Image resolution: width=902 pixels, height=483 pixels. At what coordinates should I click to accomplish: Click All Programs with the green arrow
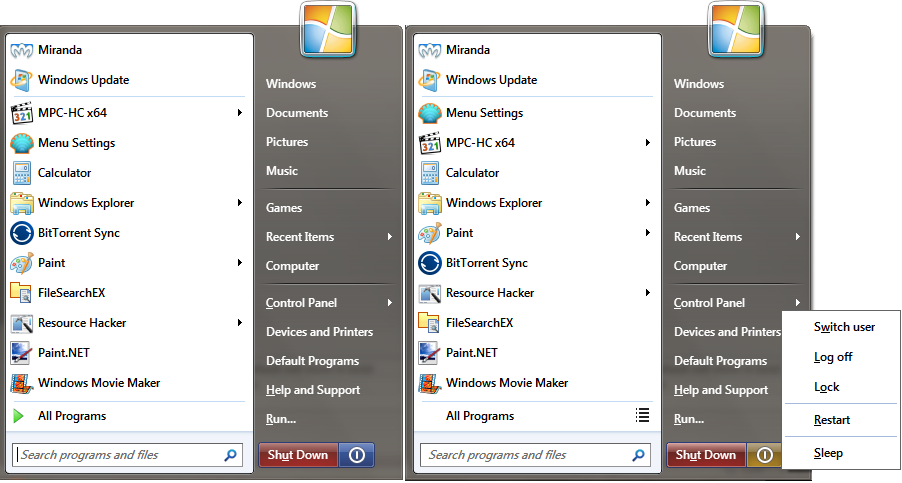71,416
